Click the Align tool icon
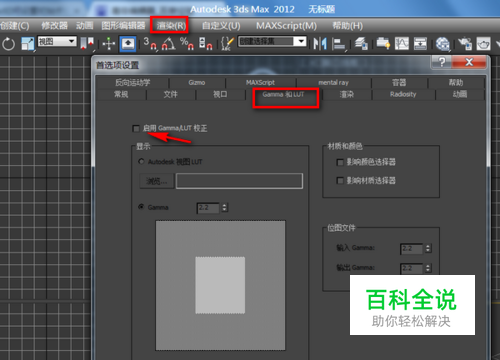 click(339, 44)
